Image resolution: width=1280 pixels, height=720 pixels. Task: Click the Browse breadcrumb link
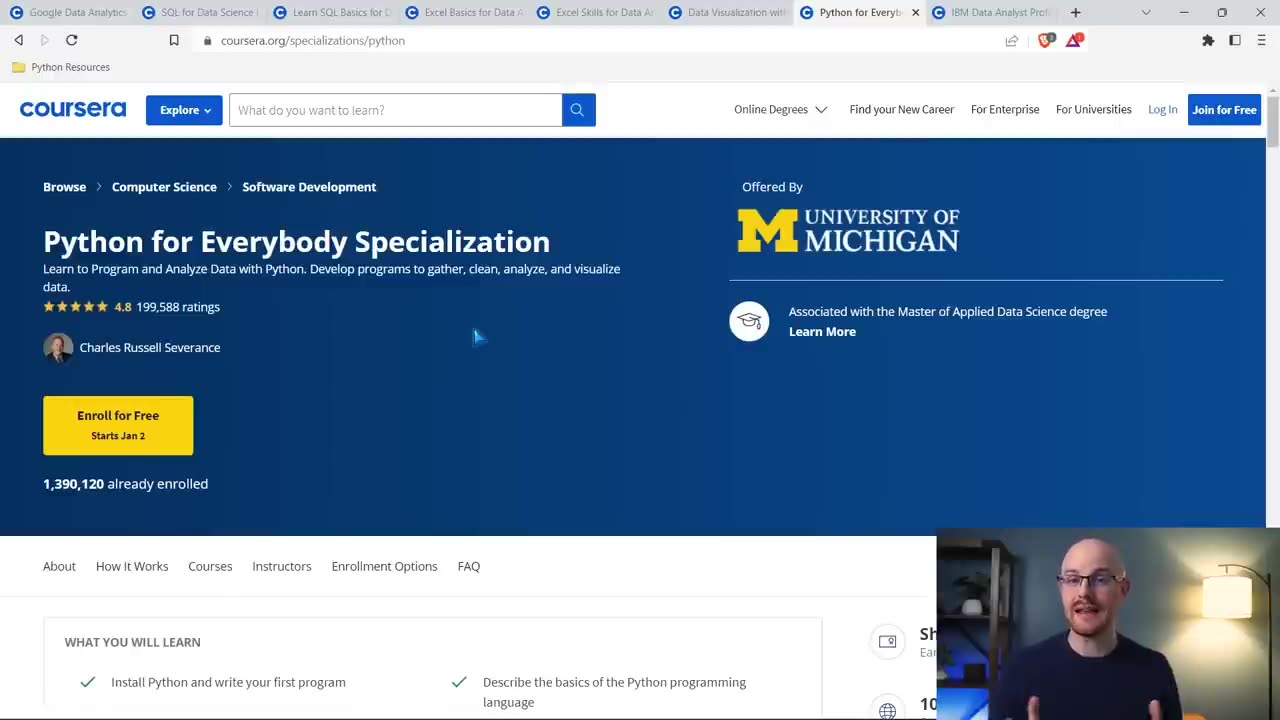[64, 187]
